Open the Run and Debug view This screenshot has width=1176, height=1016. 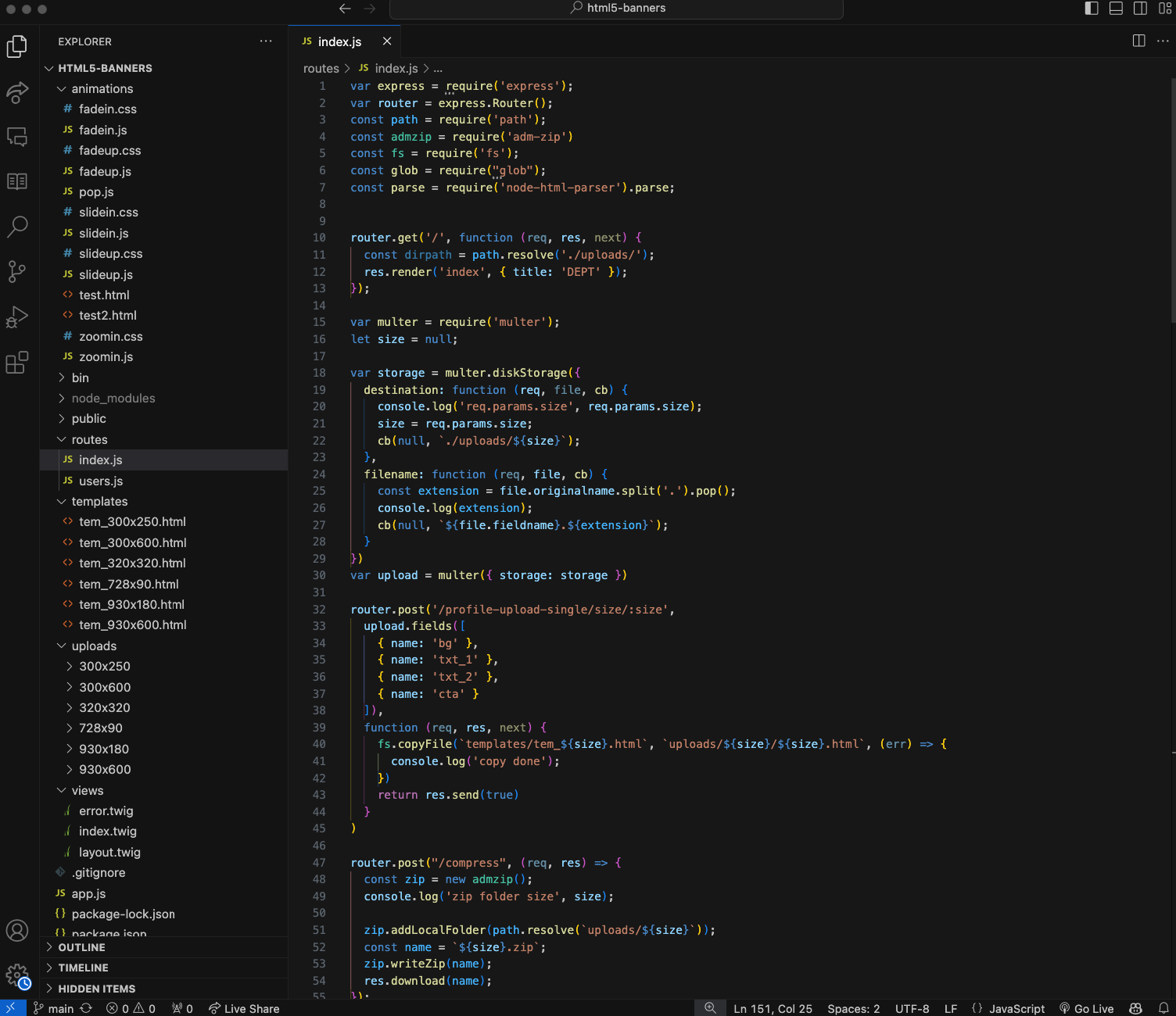point(17,317)
